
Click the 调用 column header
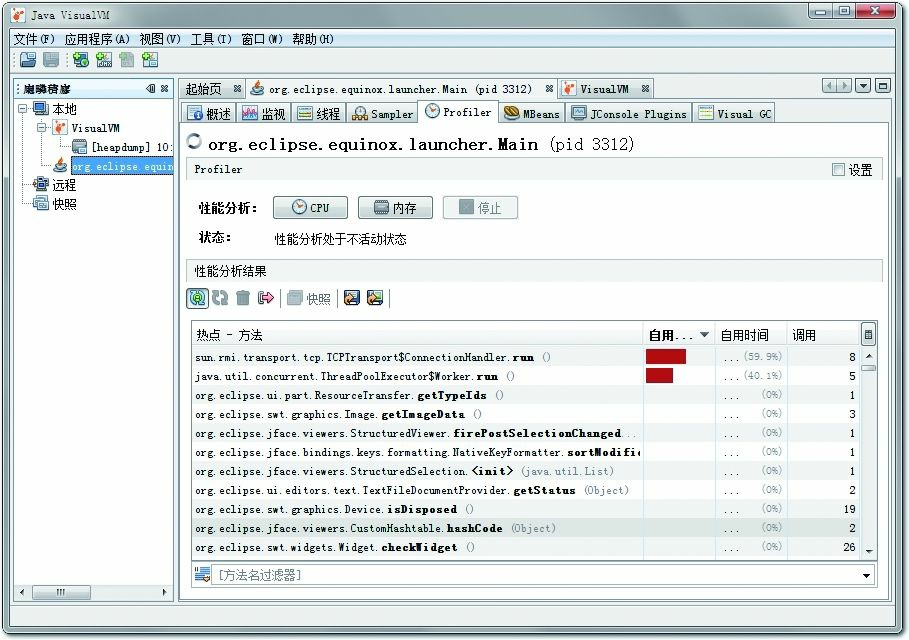(x=823, y=334)
